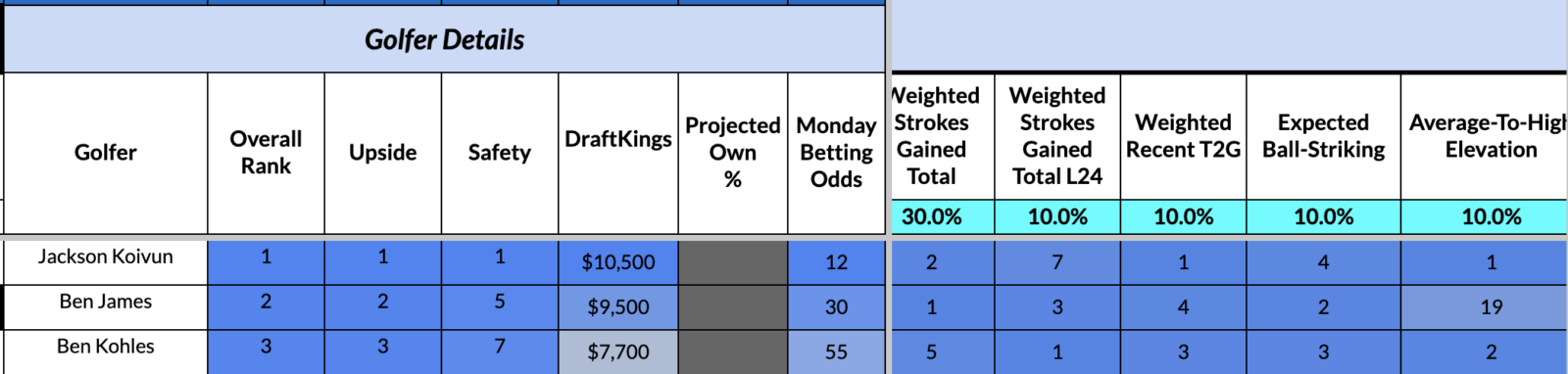Select the Safety column header

coord(500,153)
